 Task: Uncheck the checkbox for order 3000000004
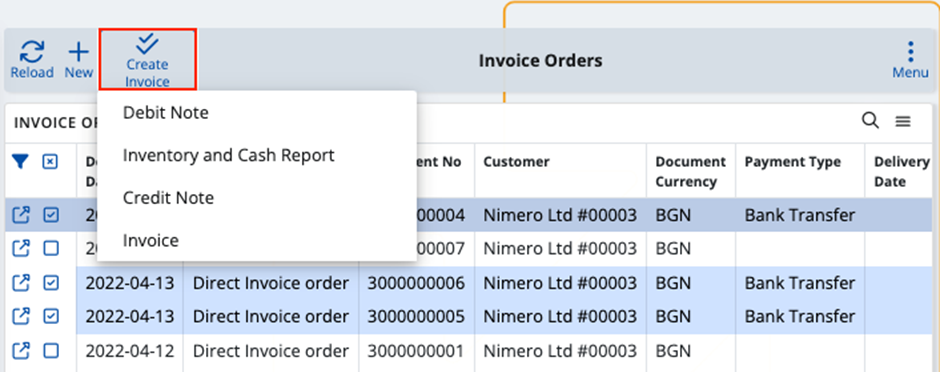click(51, 215)
